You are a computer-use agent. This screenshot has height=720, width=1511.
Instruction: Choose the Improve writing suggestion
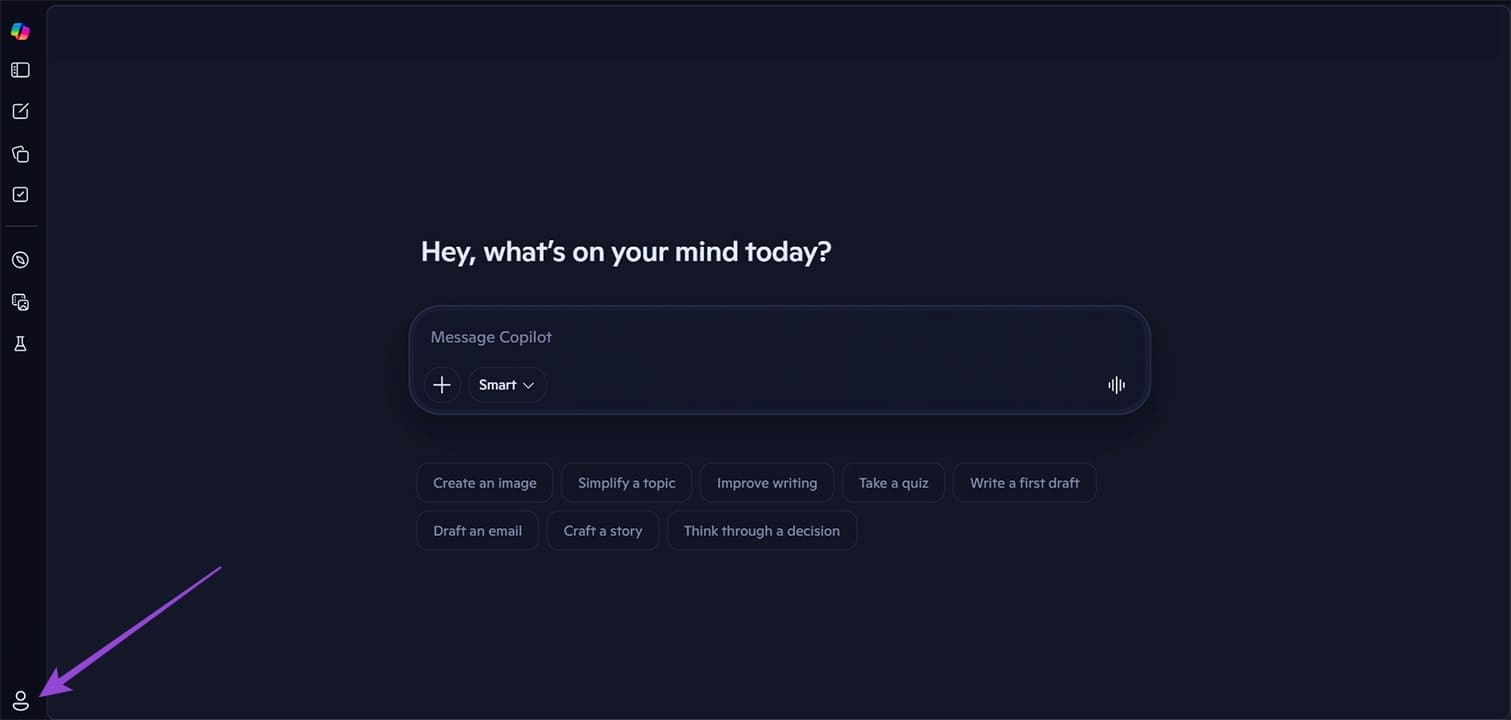[x=767, y=483]
